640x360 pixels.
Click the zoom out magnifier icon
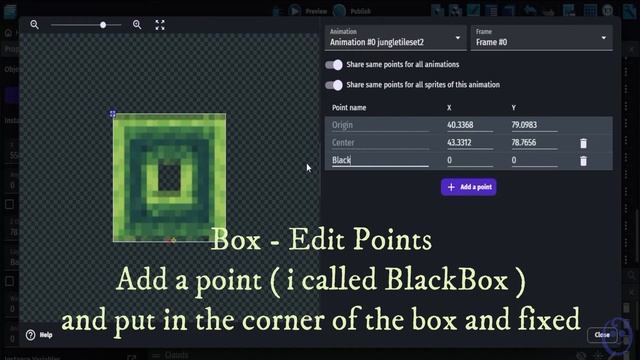35,25
